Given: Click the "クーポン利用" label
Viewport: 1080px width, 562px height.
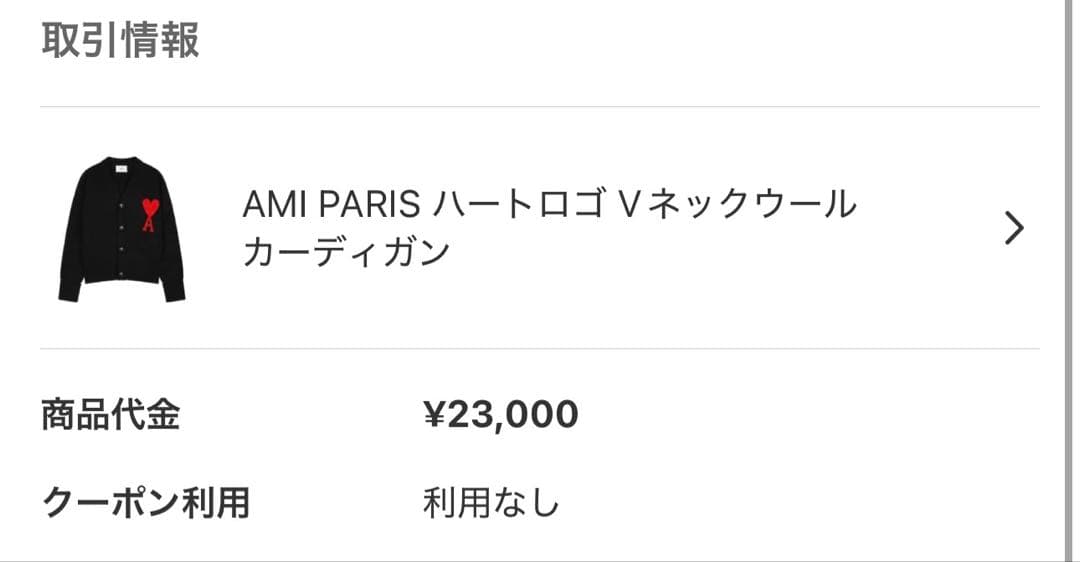Looking at the screenshot, I should point(145,502).
